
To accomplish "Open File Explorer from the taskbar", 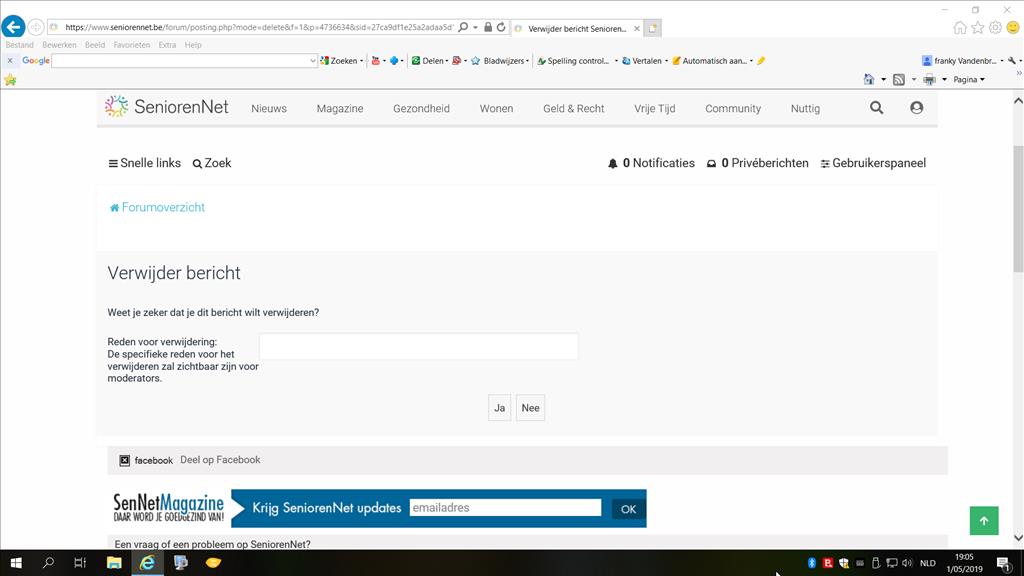I will (114, 563).
